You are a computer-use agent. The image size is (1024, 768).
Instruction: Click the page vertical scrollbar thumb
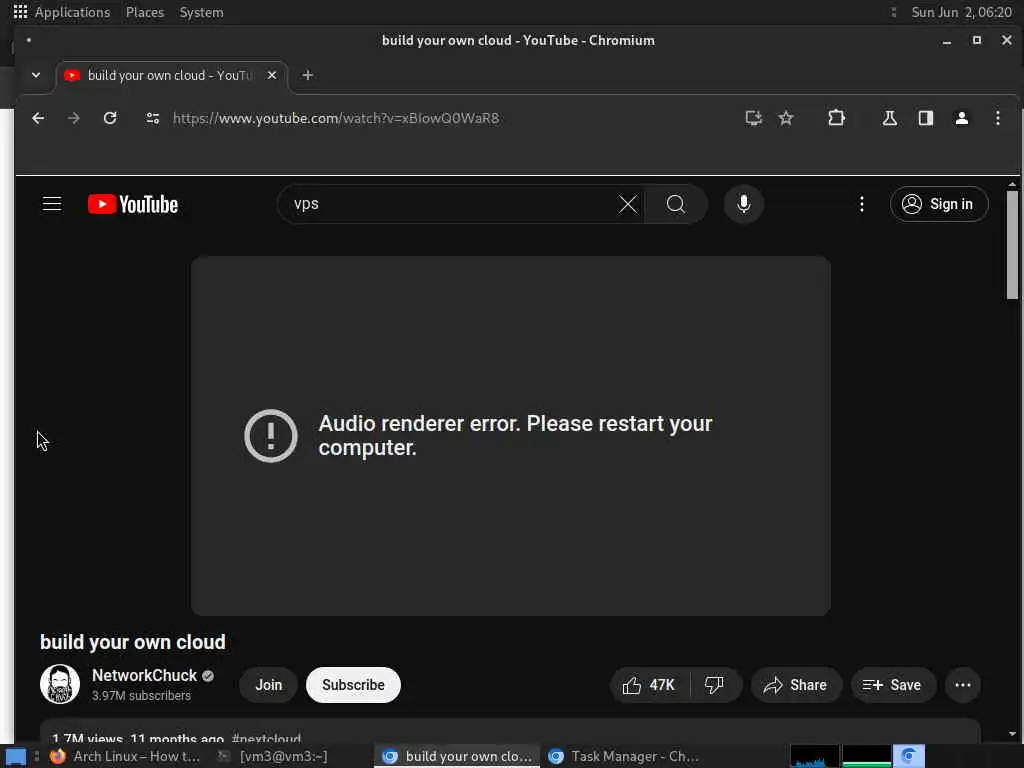(1012, 244)
